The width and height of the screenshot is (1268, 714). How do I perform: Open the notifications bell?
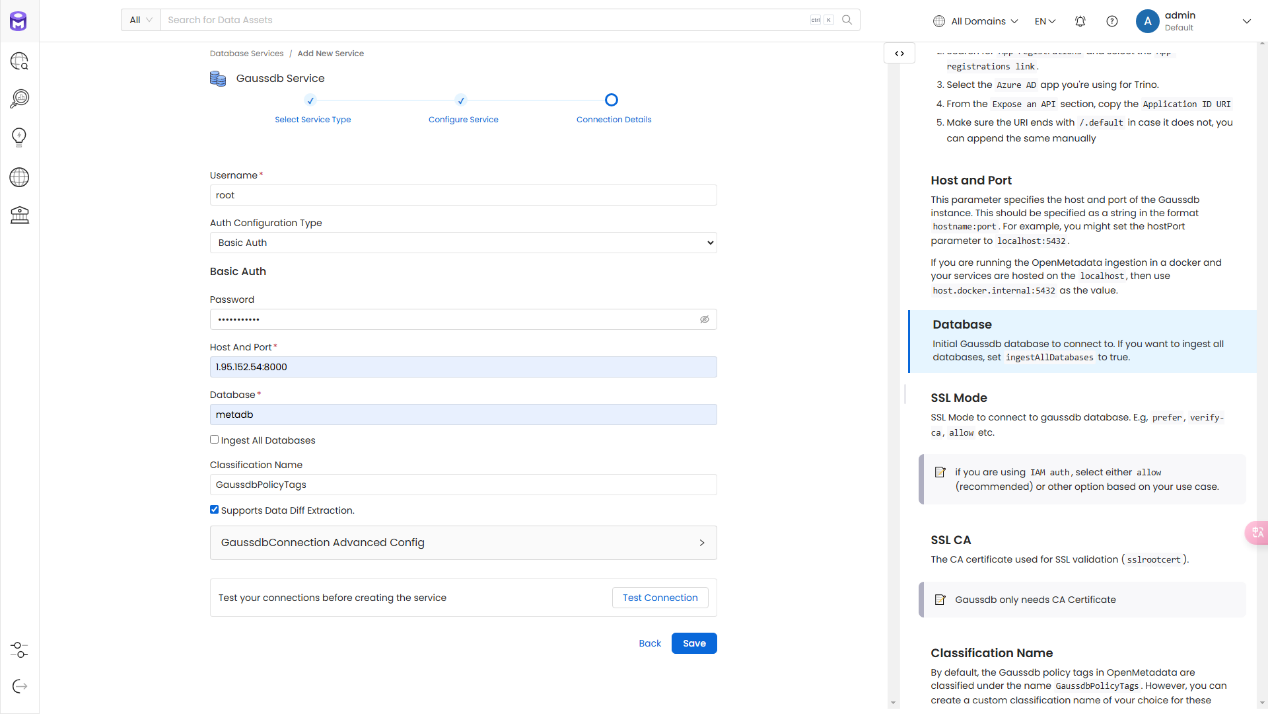(1080, 21)
